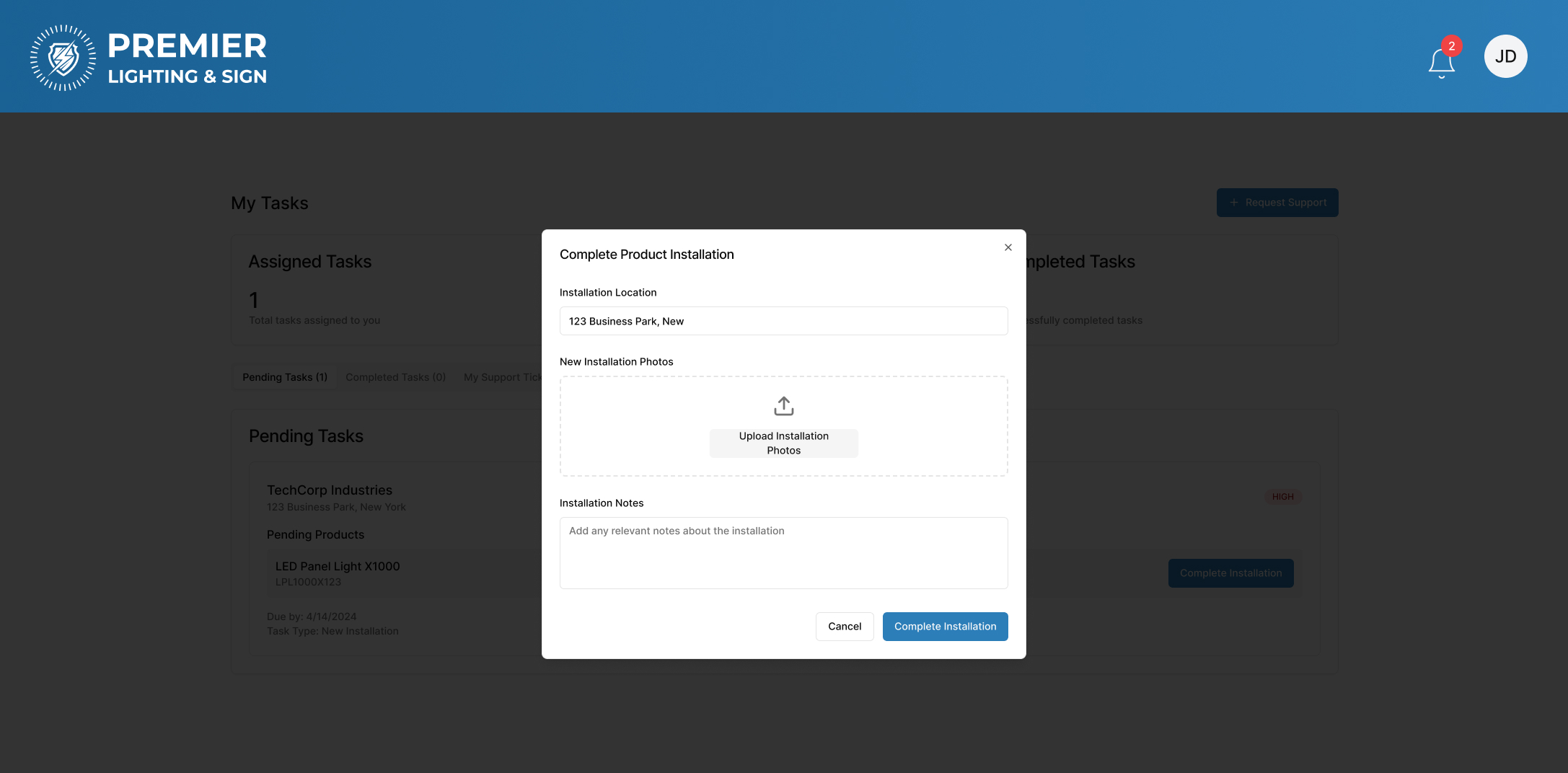This screenshot has width=1568, height=773.
Task: Click Cancel in the installation dialog
Action: pyautogui.click(x=844, y=627)
